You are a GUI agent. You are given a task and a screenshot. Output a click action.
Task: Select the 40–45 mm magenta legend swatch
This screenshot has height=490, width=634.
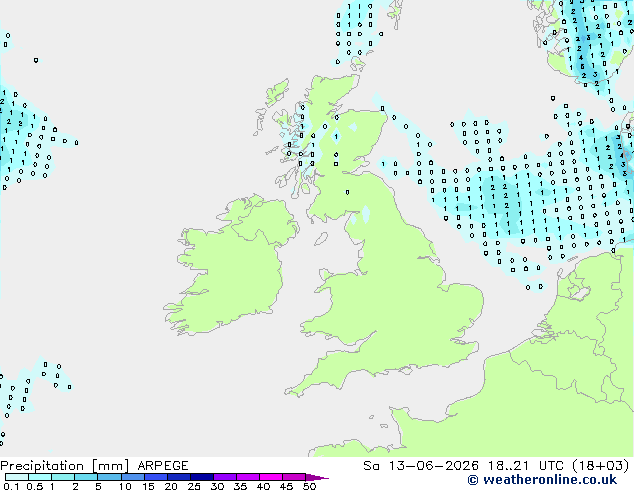pos(271,477)
